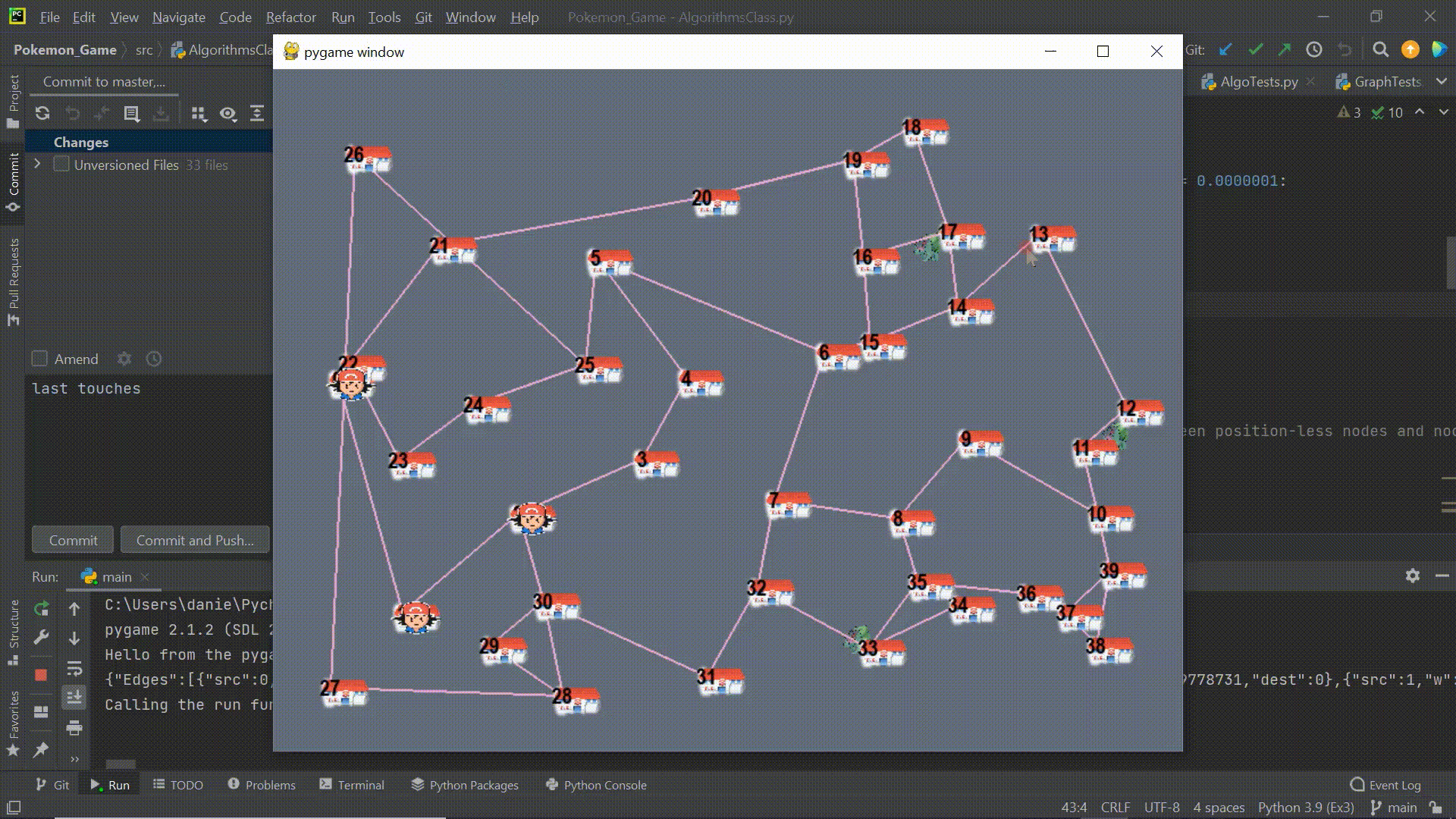Image resolution: width=1456 pixels, height=819 pixels.
Task: Click the Rerun main icon
Action: click(x=42, y=608)
